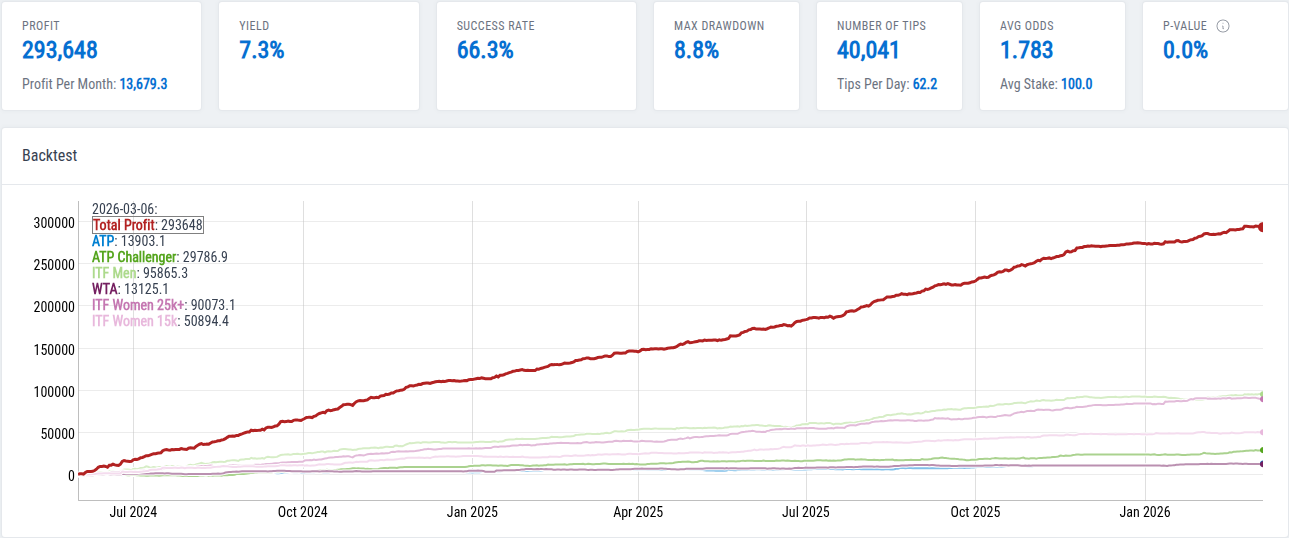Click the ITF Men series label
The height and width of the screenshot is (538, 1289).
[x=115, y=273]
